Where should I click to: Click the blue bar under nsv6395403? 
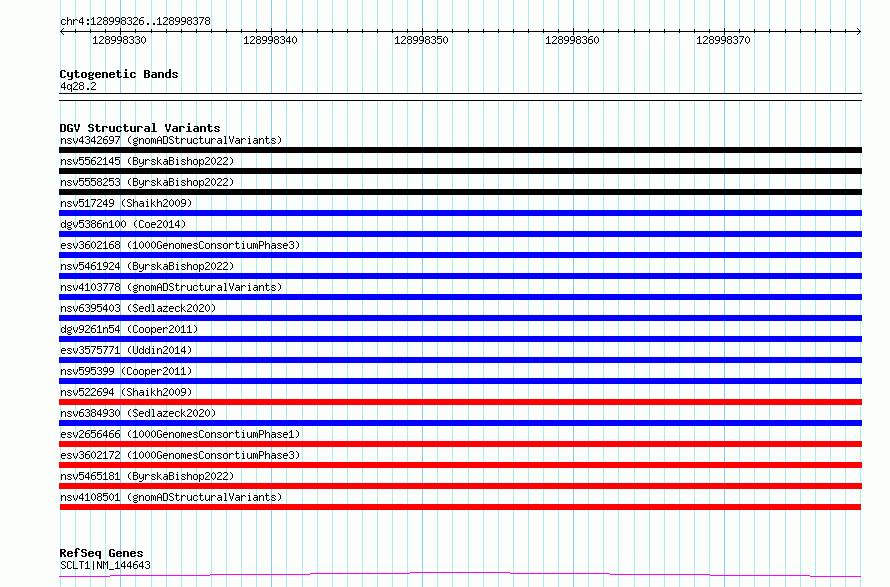click(x=460, y=318)
